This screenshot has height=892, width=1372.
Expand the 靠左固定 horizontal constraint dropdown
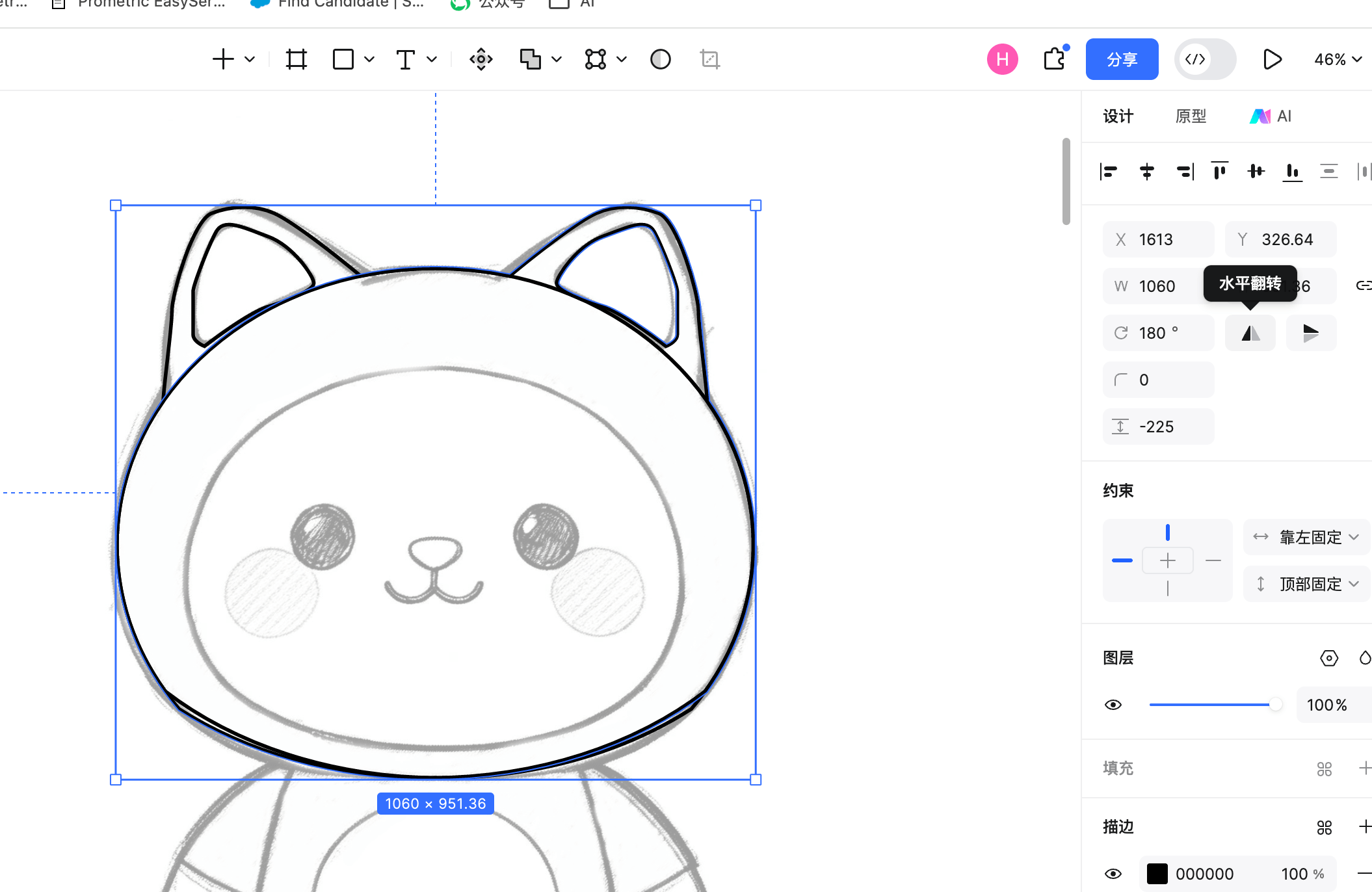tap(1307, 537)
